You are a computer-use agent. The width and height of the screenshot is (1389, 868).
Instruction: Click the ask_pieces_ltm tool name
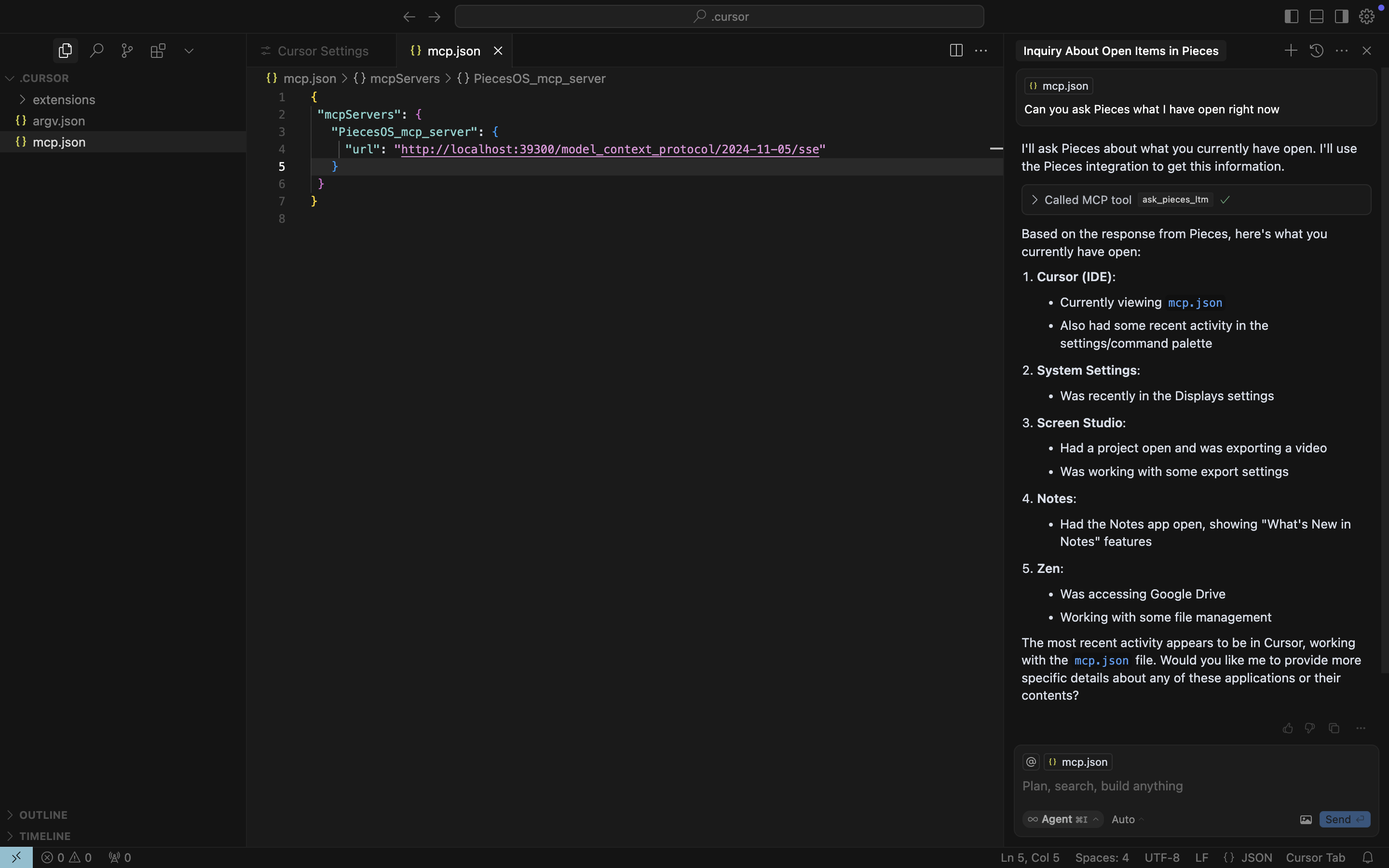[x=1175, y=200]
